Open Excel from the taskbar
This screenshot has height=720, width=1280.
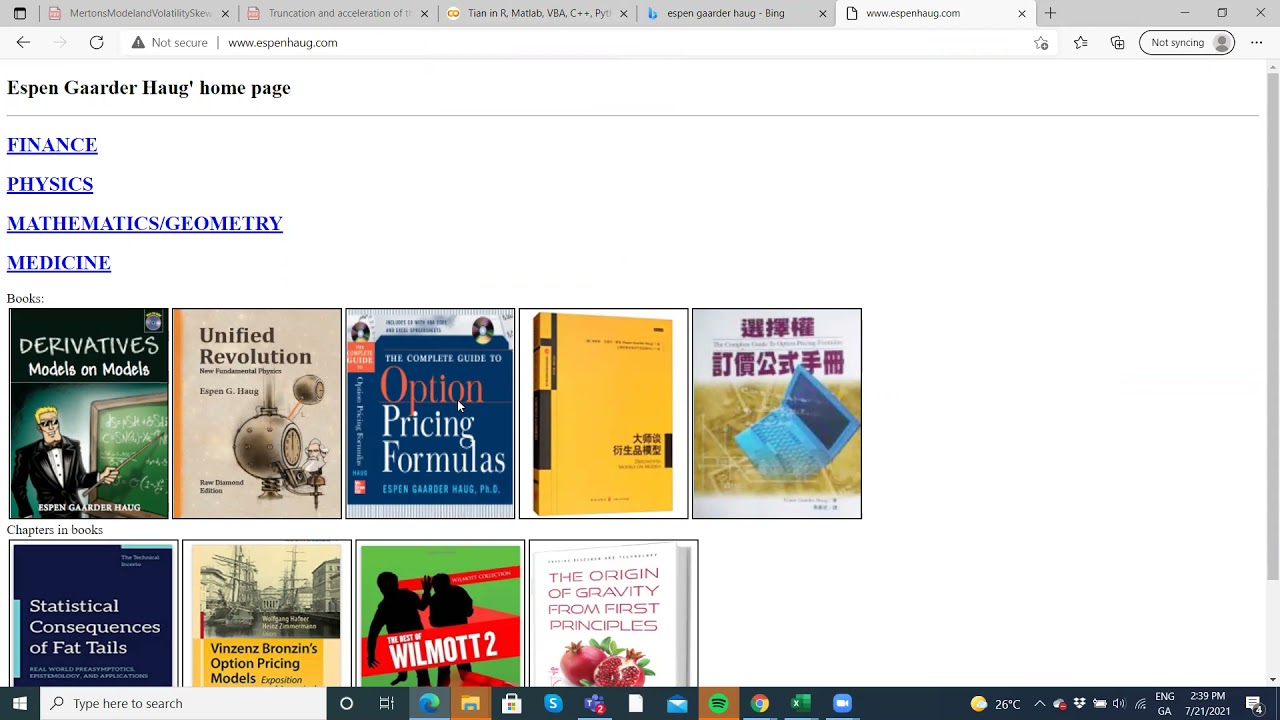pyautogui.click(x=800, y=703)
